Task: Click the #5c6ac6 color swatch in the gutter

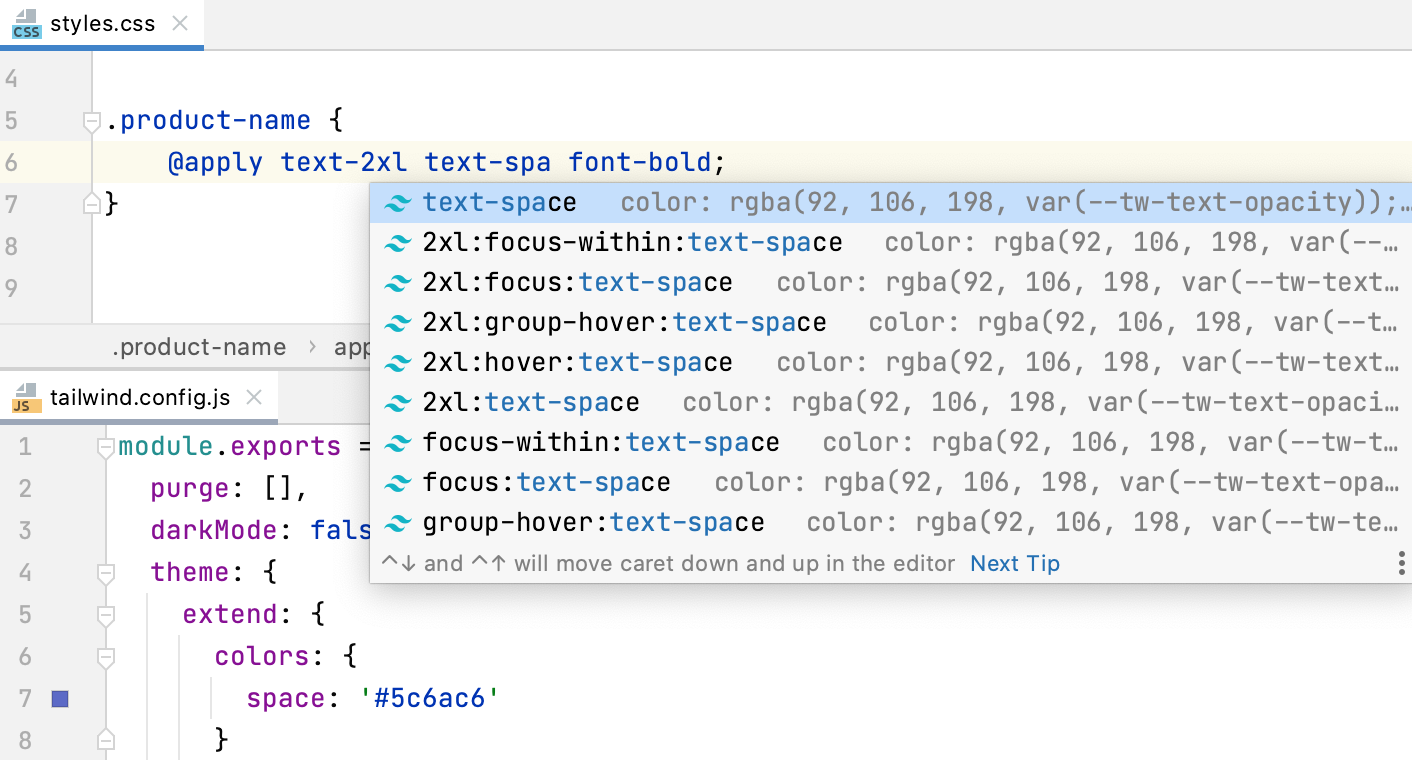Action: (x=60, y=698)
